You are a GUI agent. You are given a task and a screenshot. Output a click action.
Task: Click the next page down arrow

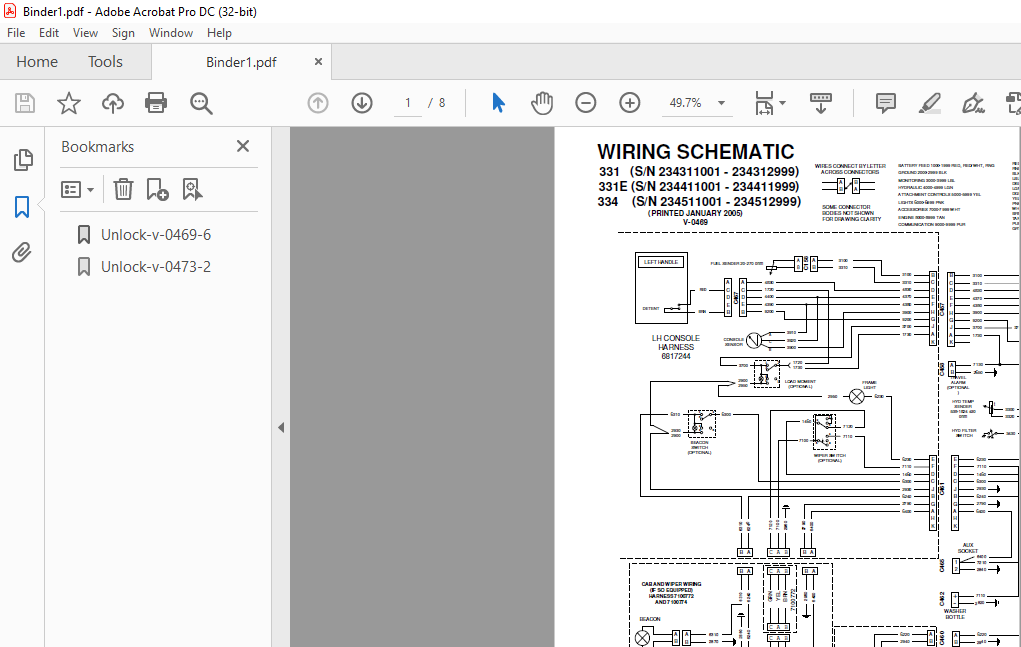click(361, 102)
